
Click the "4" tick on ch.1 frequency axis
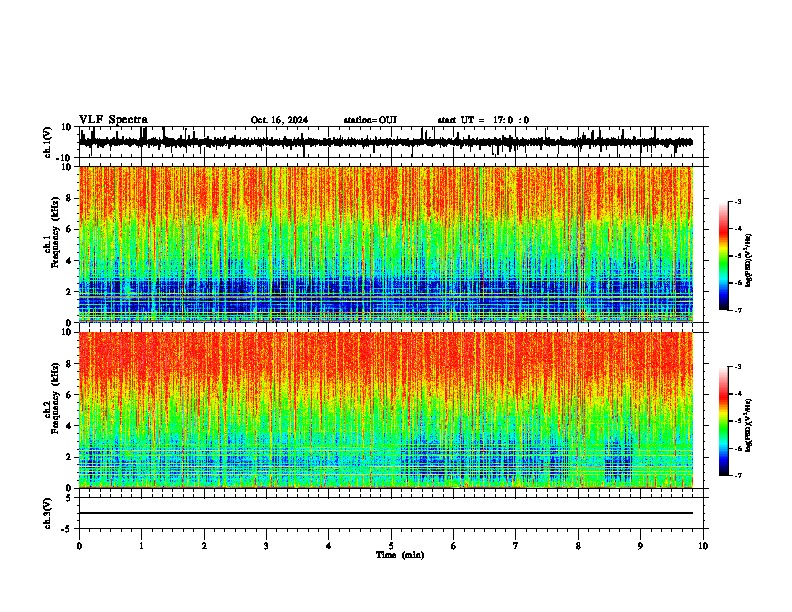point(70,261)
